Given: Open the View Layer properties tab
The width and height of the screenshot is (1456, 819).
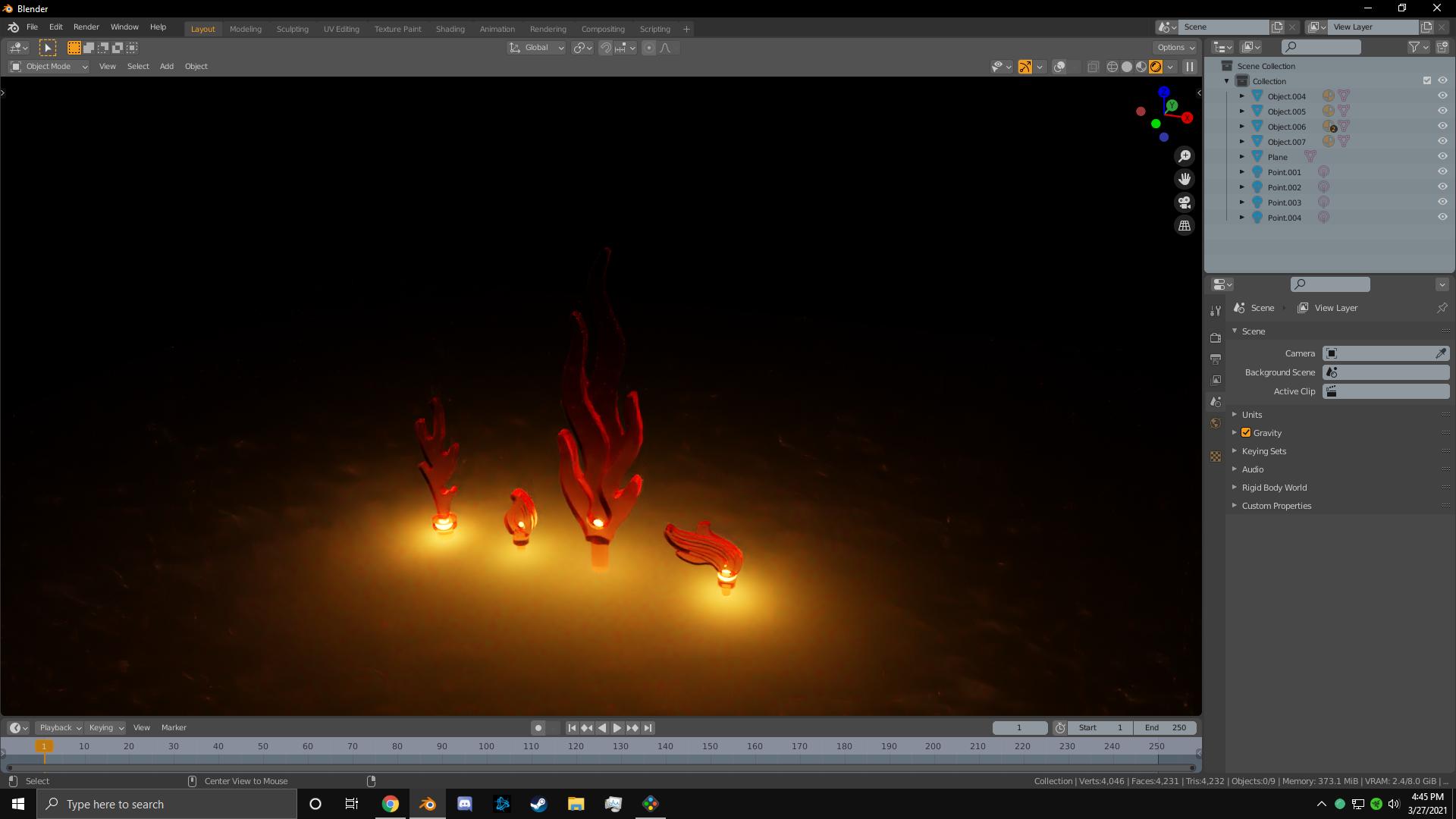Looking at the screenshot, I should coord(1216,381).
